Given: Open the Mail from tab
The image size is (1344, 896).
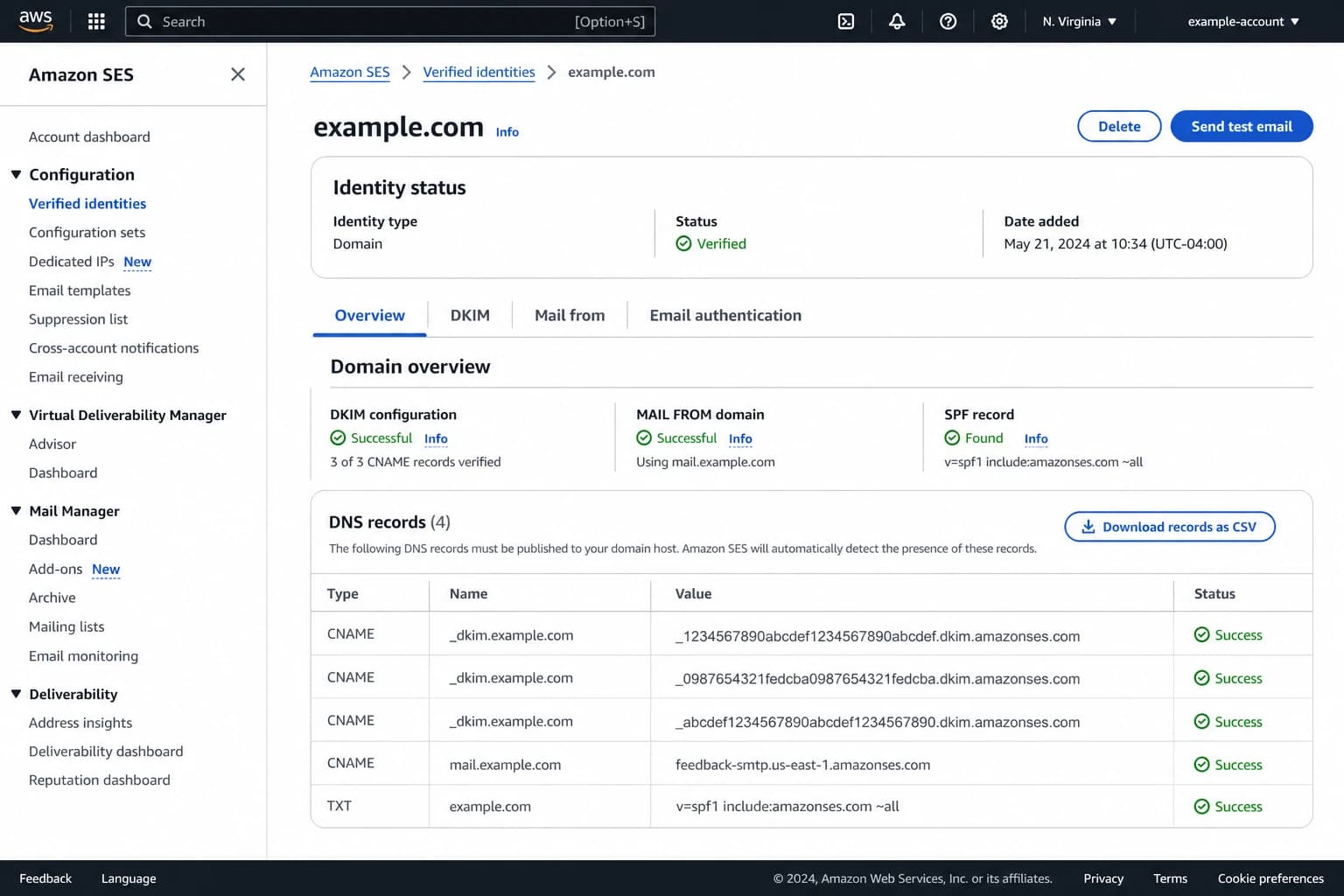Looking at the screenshot, I should 570,315.
